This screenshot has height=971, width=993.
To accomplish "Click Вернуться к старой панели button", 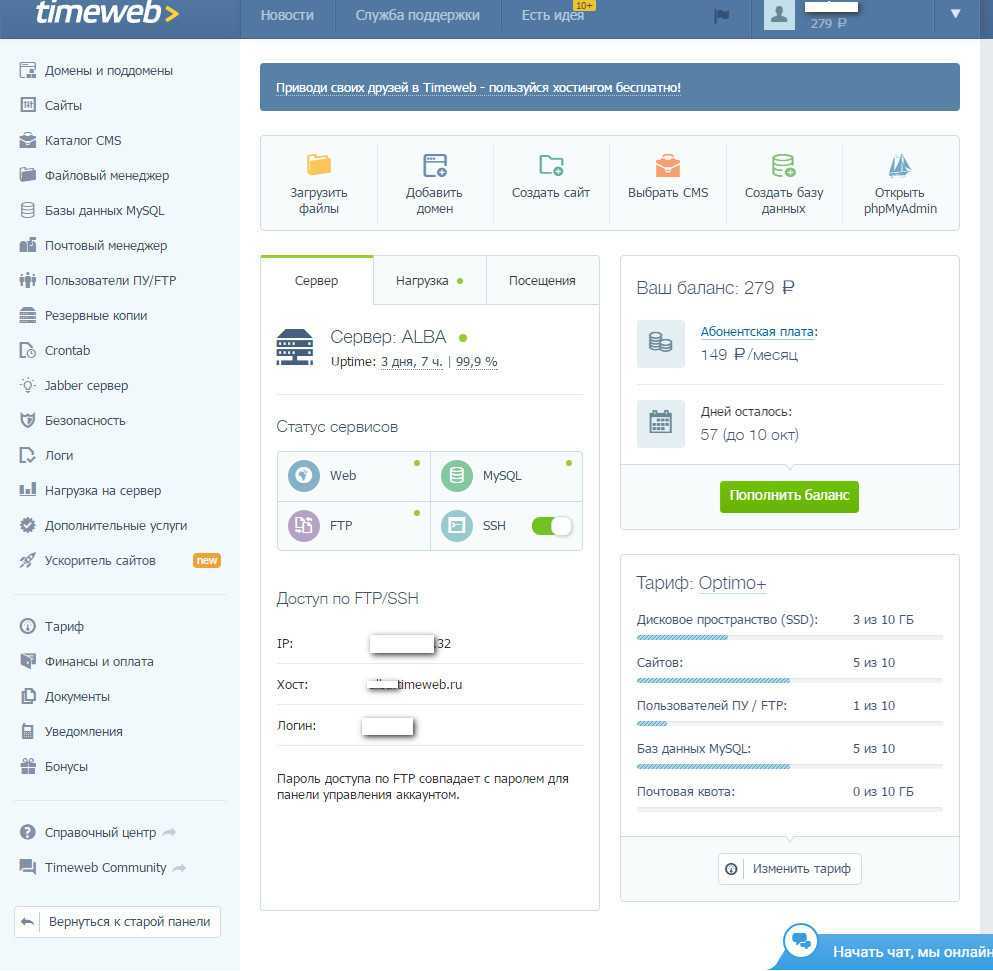I will (117, 922).
